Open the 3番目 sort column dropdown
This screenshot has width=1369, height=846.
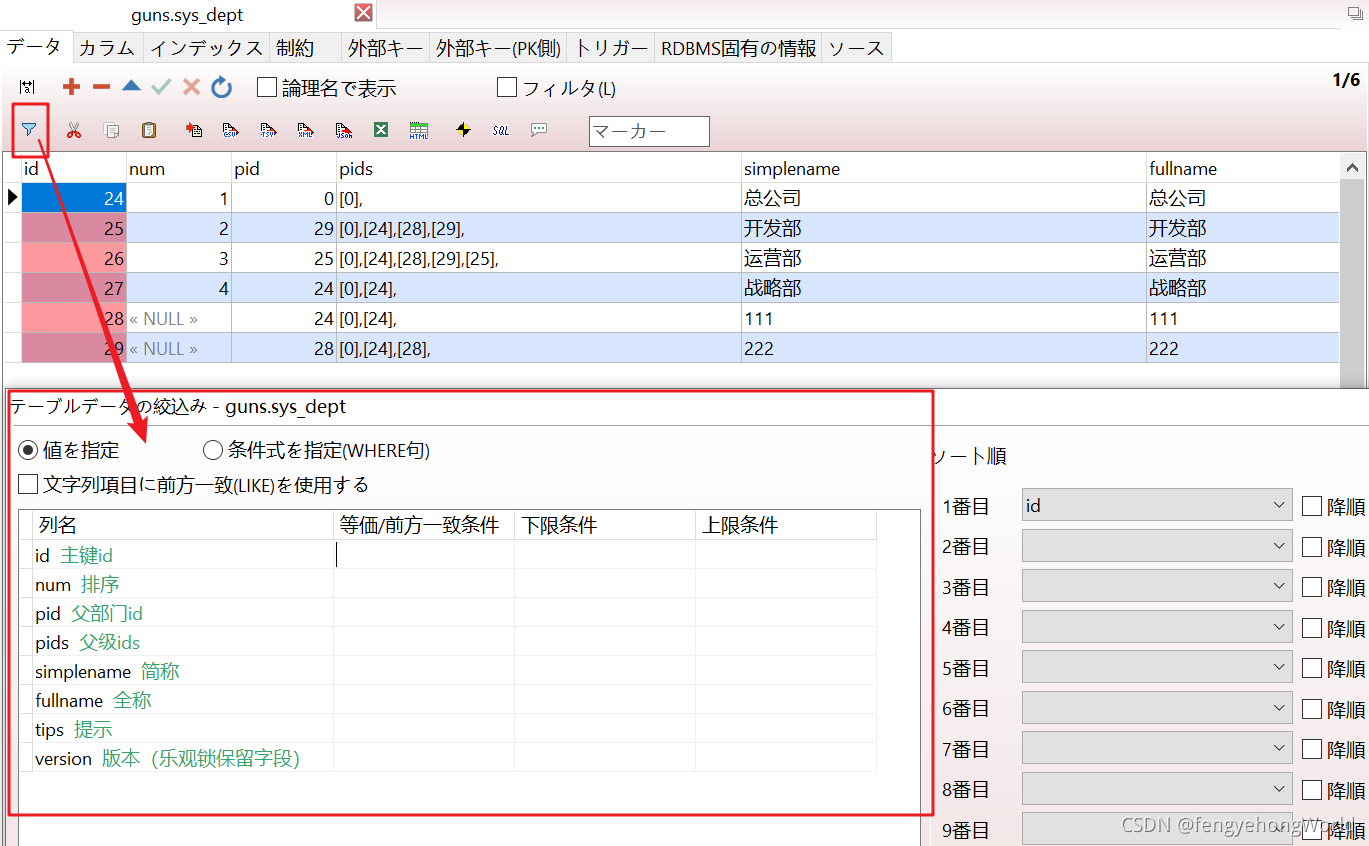tap(1157, 587)
